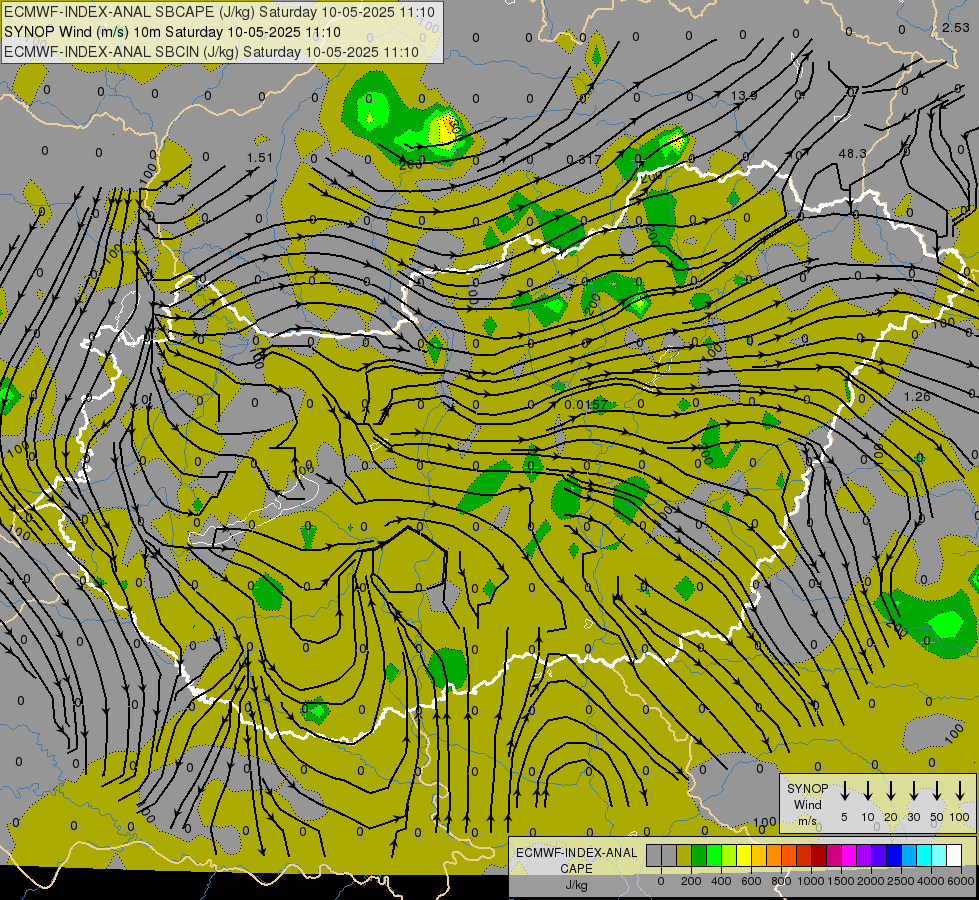The image size is (979, 900).
Task: Click the '200' tick label under color bar
Action: [691, 881]
